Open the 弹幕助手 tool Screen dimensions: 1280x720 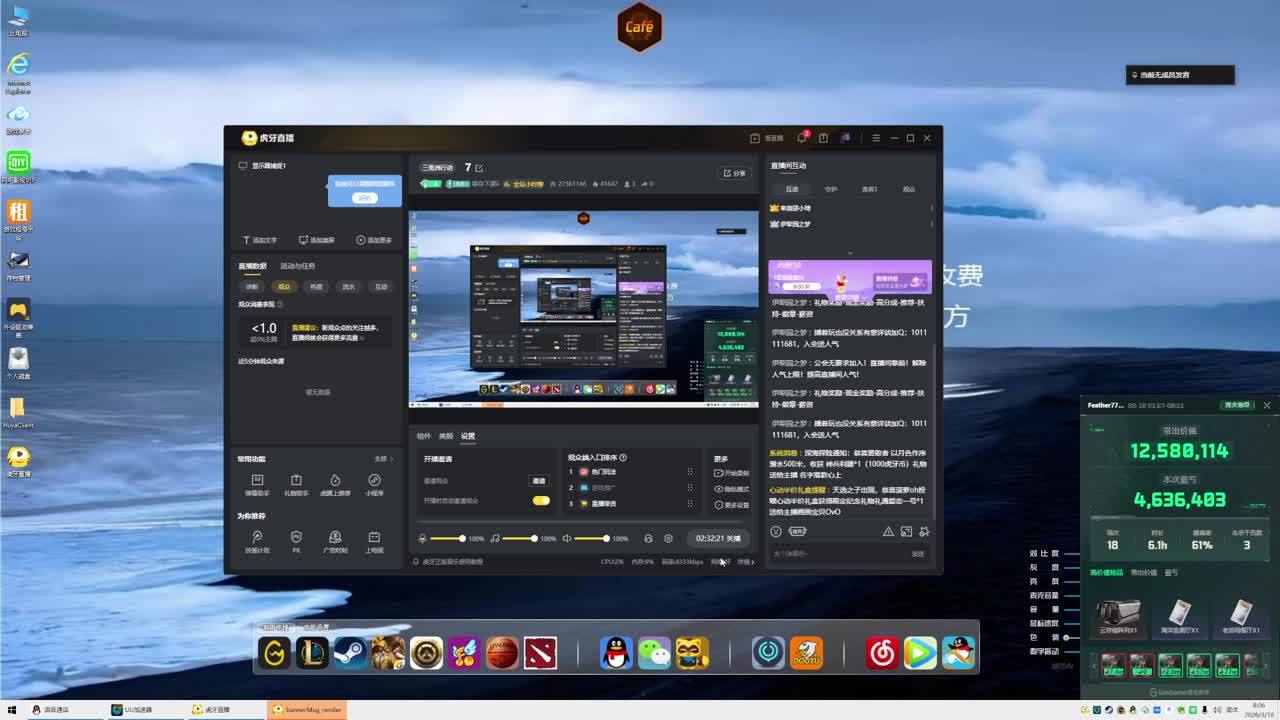coord(257,481)
